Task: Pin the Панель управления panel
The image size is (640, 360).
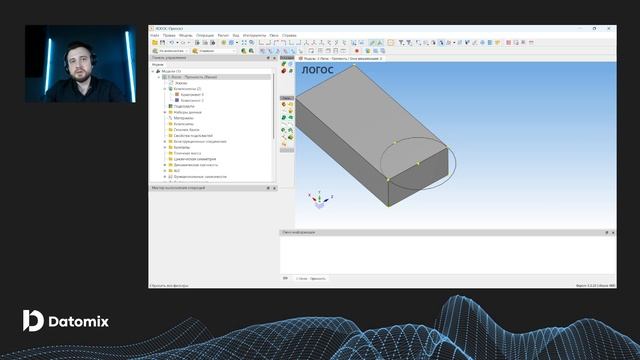Action: (x=268, y=58)
